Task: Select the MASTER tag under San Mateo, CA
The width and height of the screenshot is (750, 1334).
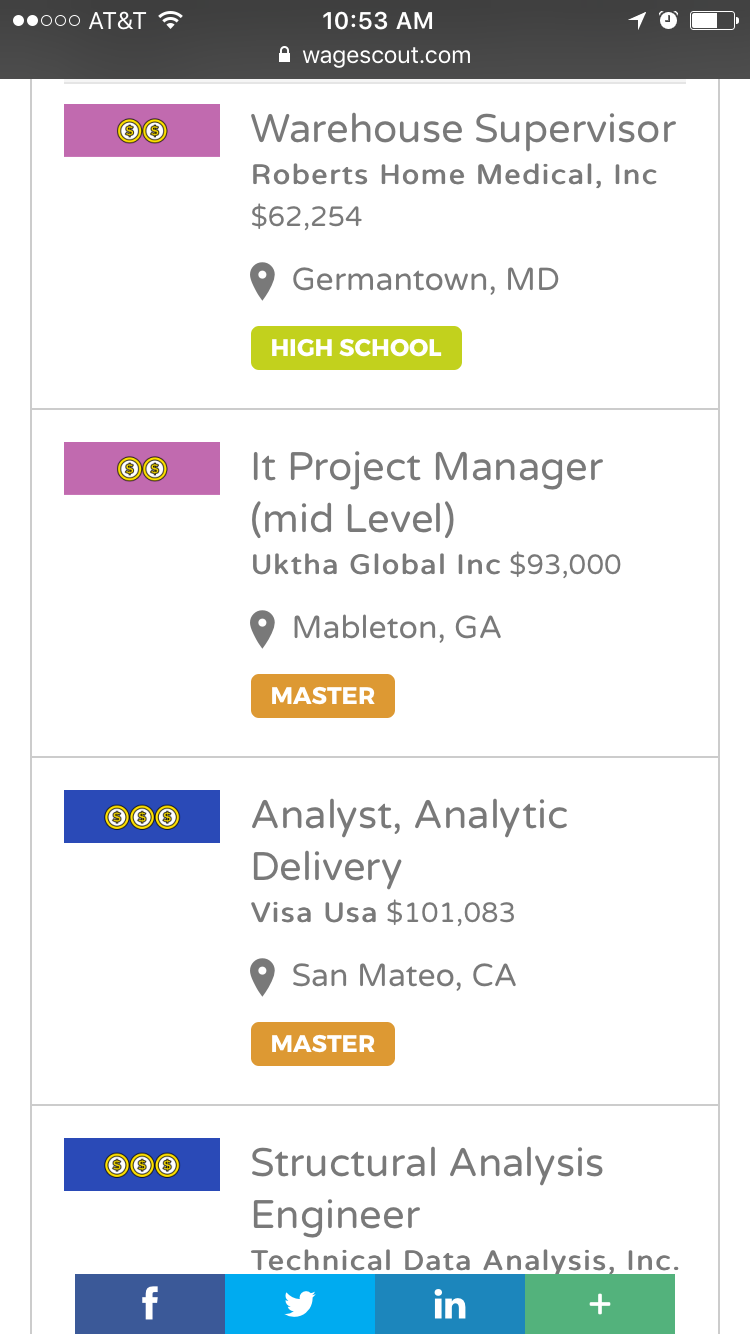Action: [x=323, y=1044]
